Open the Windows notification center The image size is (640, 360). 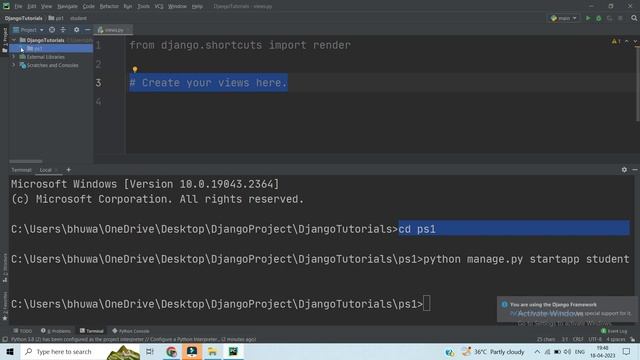(627, 352)
